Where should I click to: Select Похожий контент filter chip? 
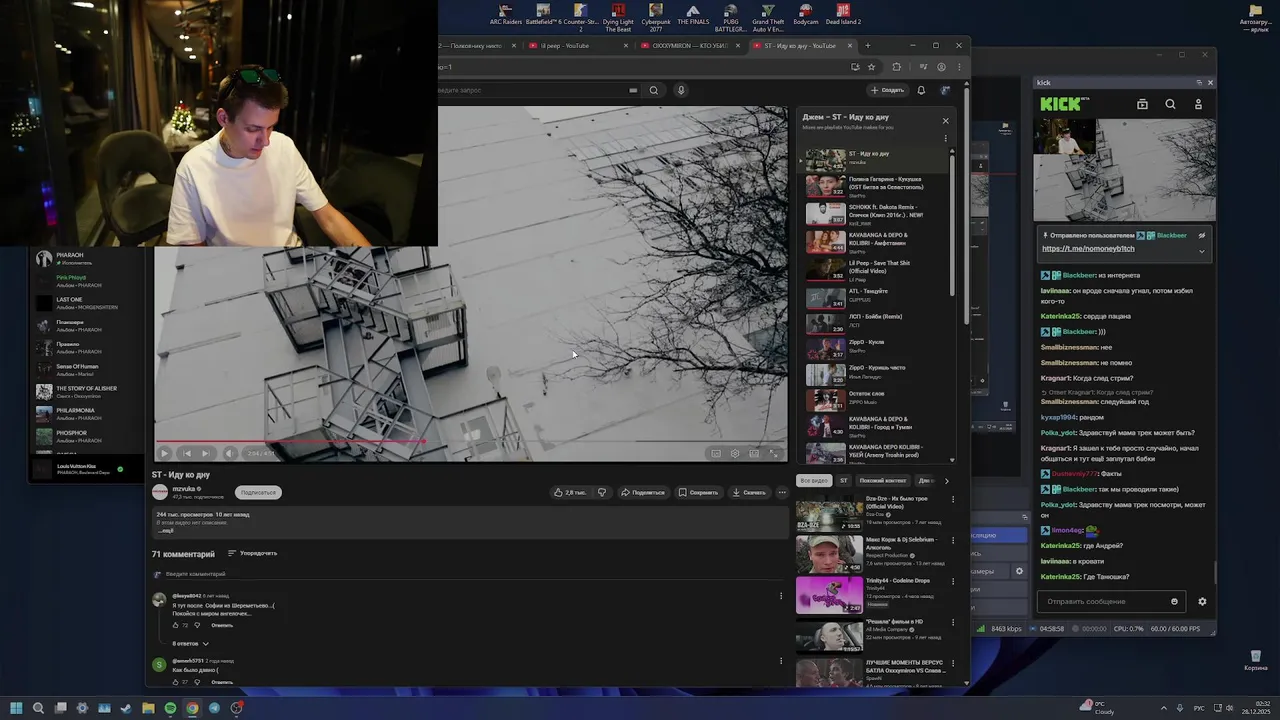point(883,480)
